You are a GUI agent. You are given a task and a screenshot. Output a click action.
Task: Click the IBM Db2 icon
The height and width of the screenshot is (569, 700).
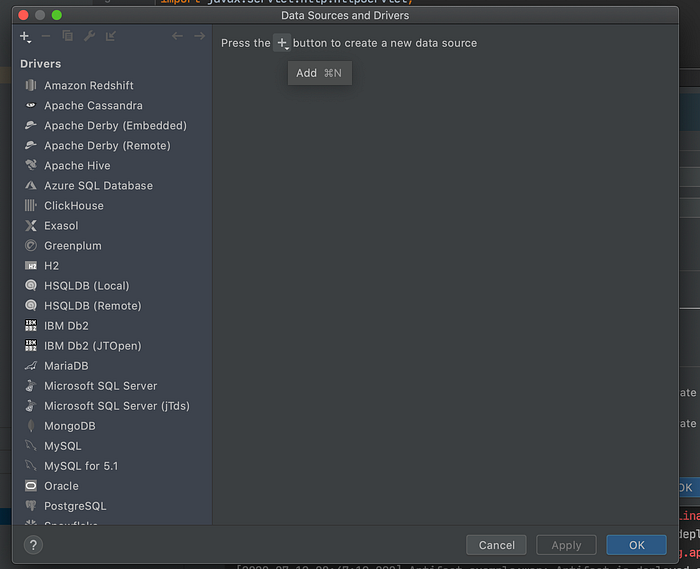tap(31, 326)
